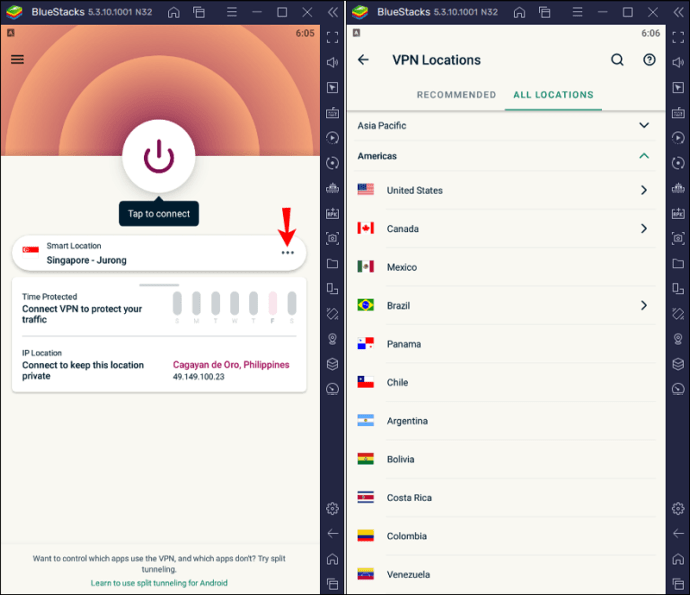This screenshot has height=595, width=690.
Task: Select Venezuela location
Action: (504, 574)
